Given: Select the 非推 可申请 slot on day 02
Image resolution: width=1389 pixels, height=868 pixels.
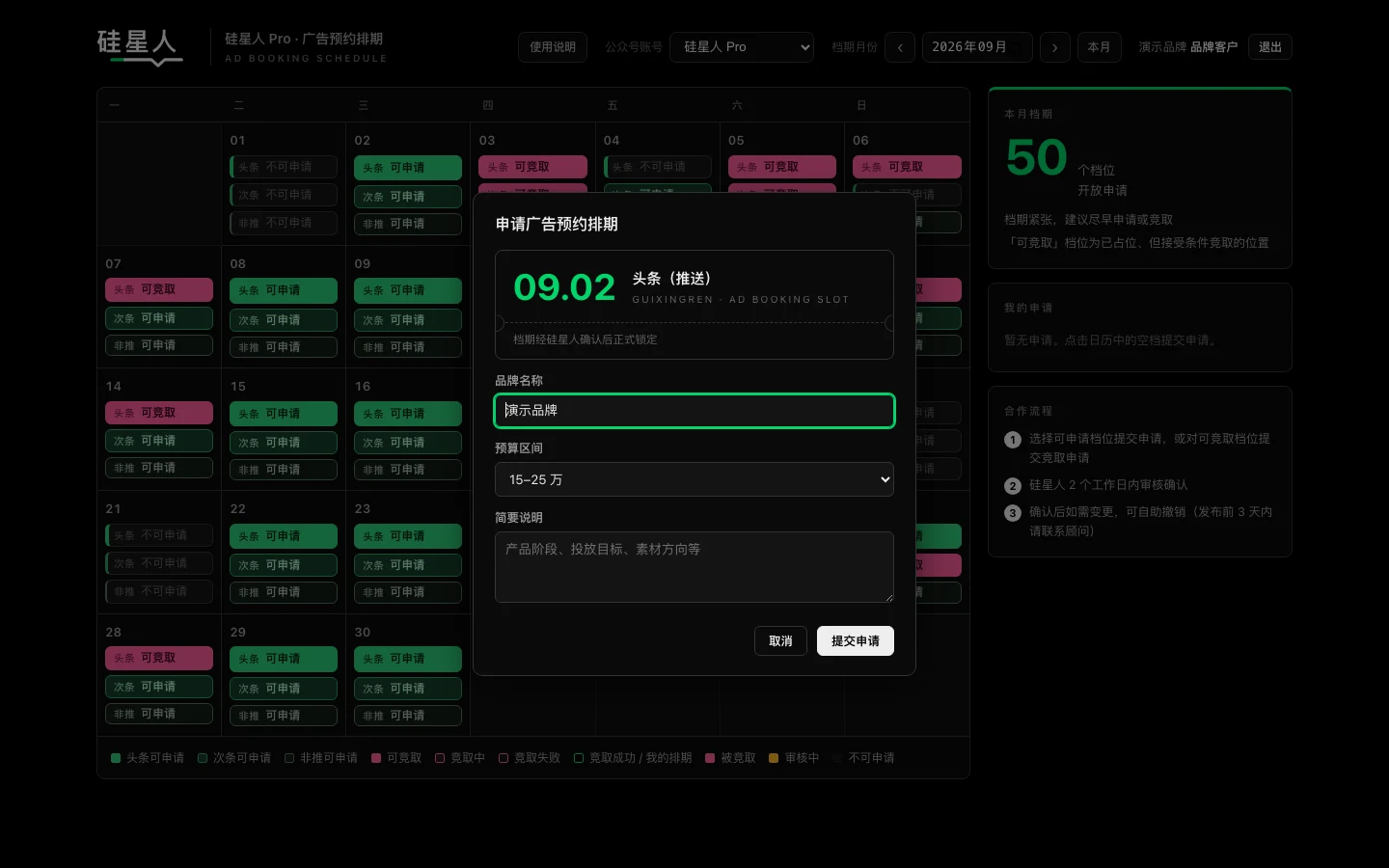Looking at the screenshot, I should pos(408,224).
